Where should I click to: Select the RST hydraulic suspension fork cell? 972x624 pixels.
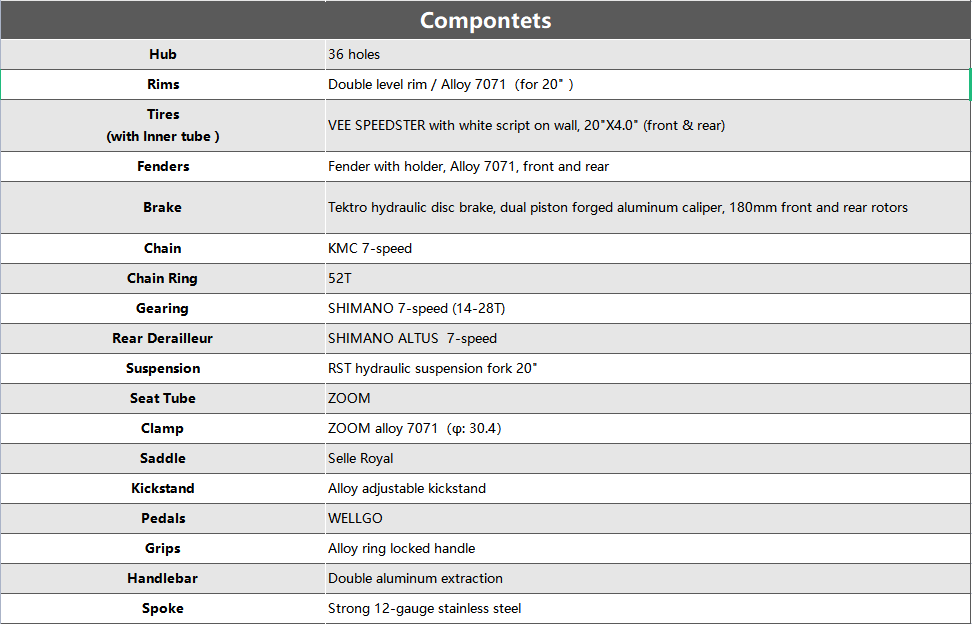point(432,368)
